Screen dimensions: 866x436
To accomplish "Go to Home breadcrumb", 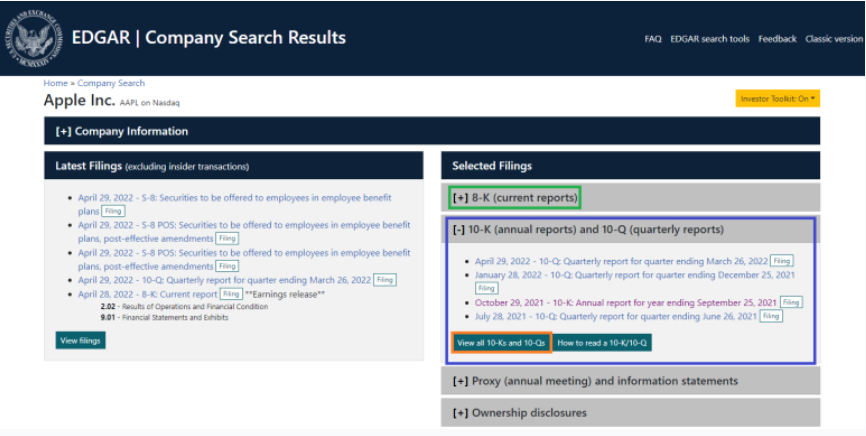I will (x=55, y=83).
